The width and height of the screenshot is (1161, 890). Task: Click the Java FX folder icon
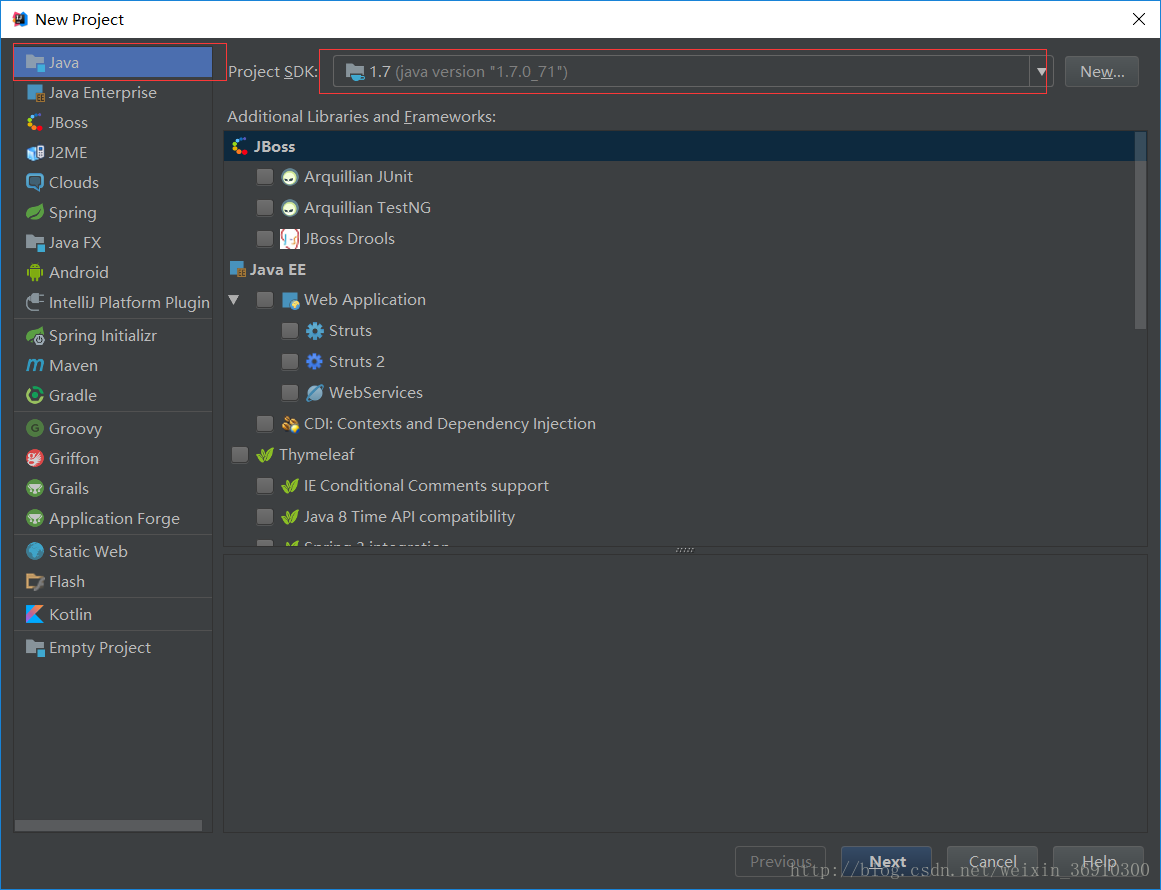coord(35,242)
